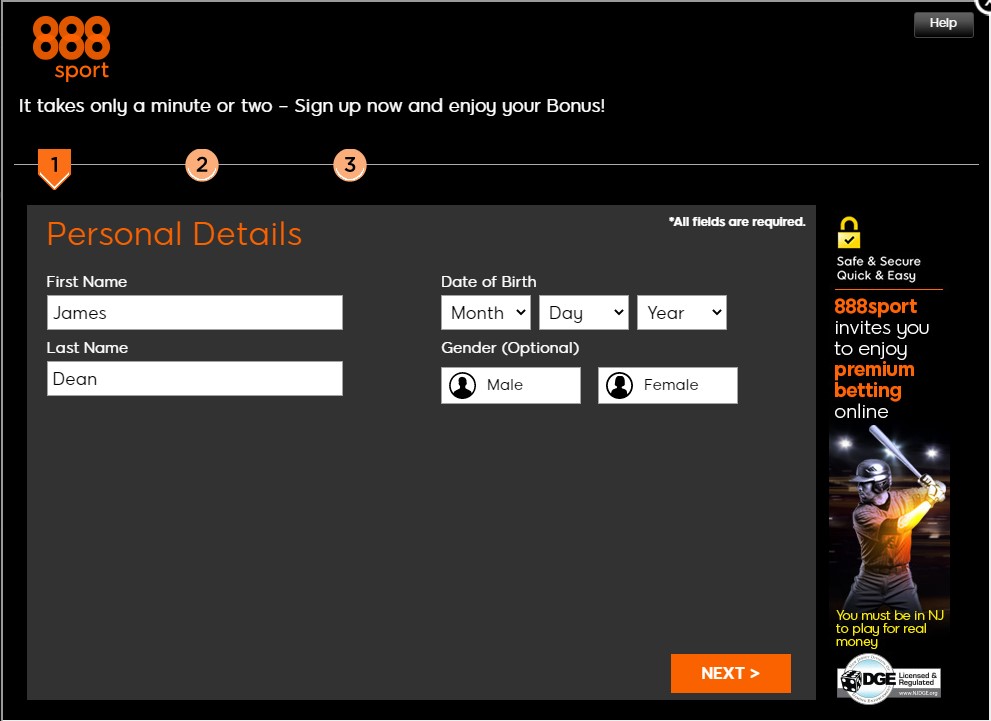
Task: Click the DGE Licensed & Regulated badge
Action: [889, 680]
